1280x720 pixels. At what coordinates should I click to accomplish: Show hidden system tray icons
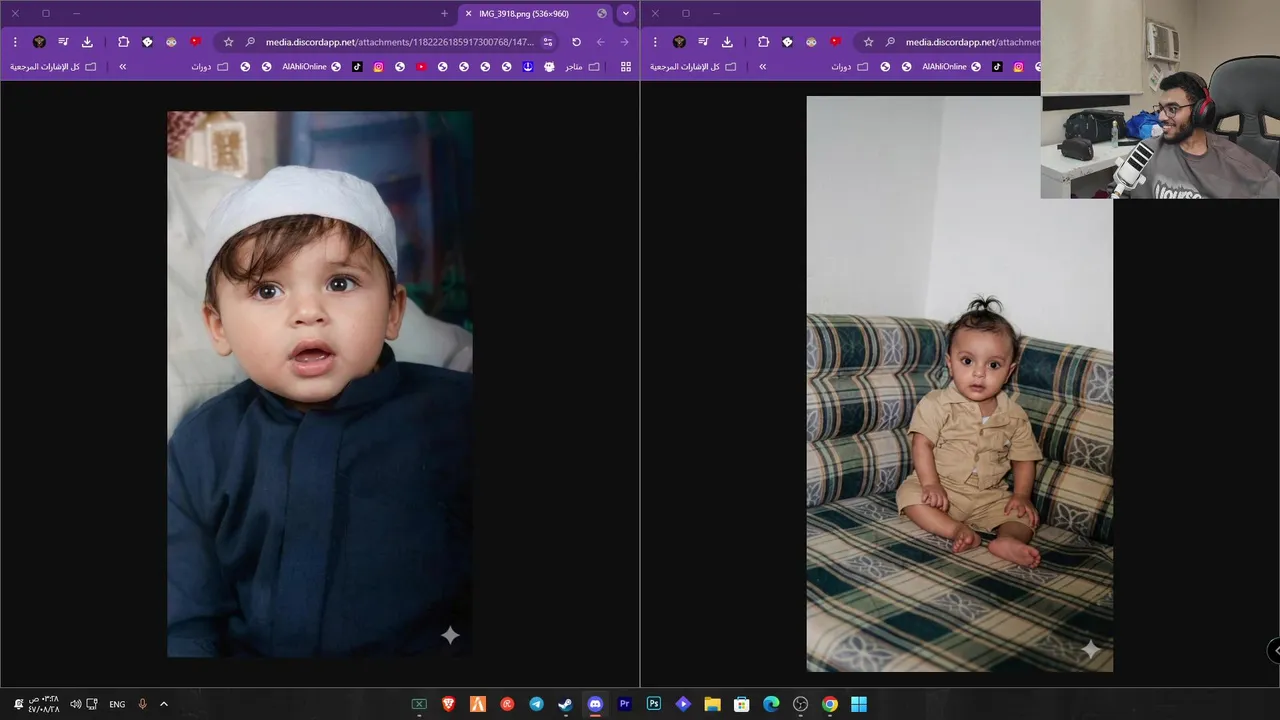[164, 704]
